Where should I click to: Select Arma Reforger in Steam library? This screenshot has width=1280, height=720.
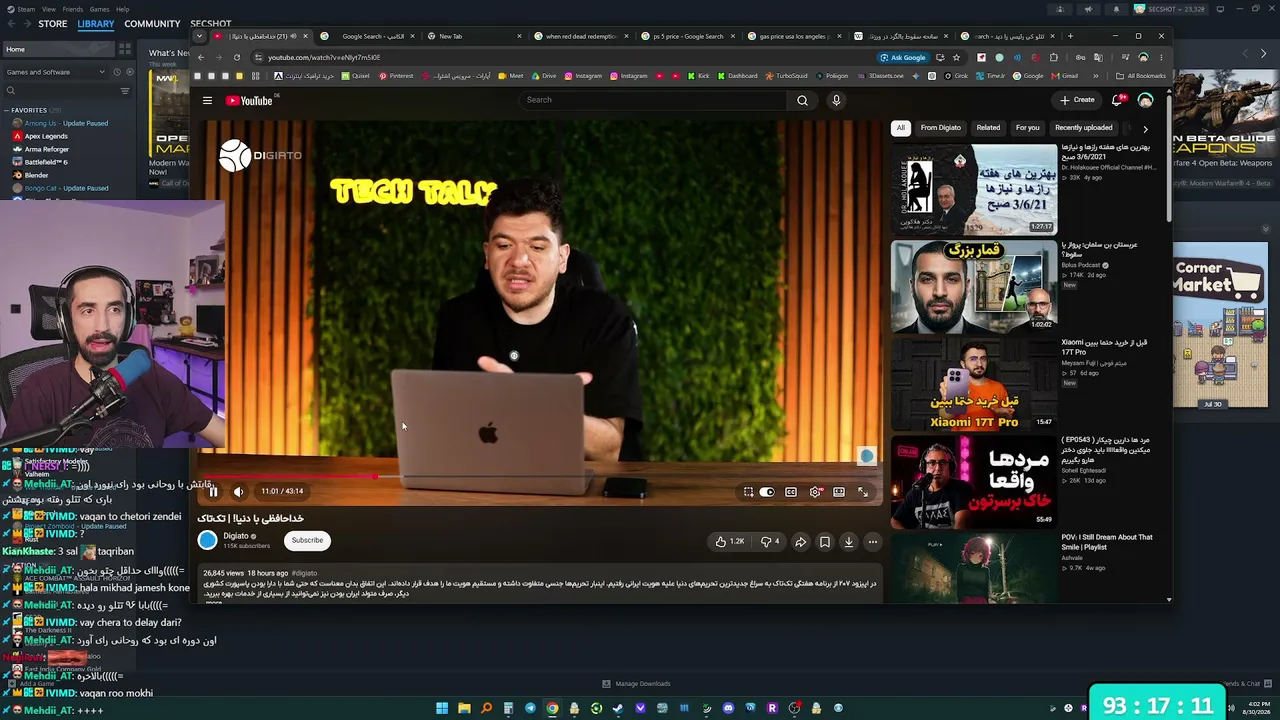click(x=47, y=149)
